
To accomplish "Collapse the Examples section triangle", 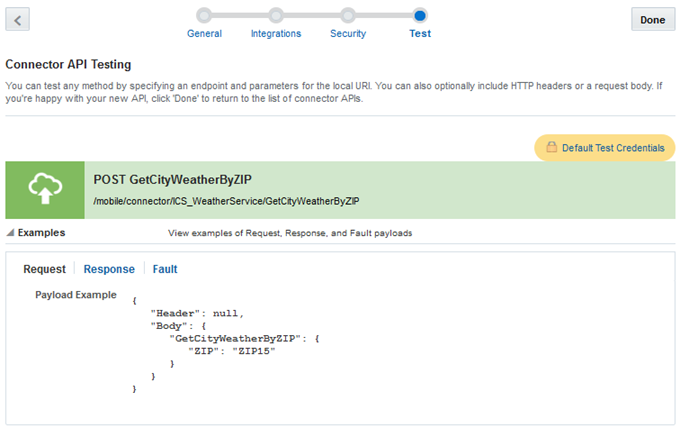I will coord(10,233).
